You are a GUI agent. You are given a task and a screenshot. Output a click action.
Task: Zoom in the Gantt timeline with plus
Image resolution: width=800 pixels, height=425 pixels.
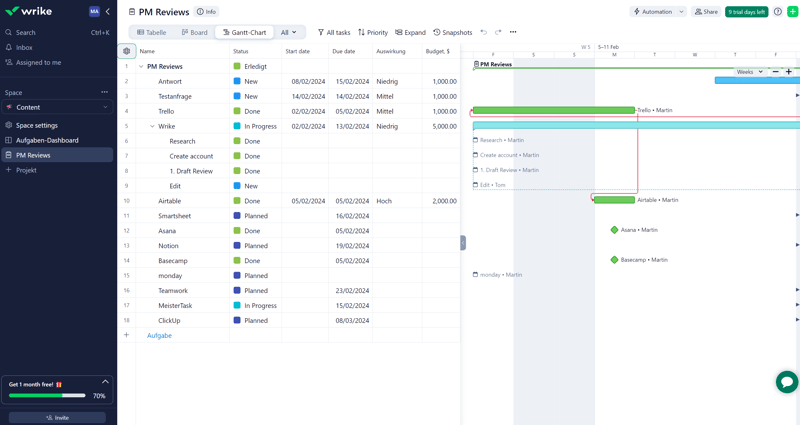[788, 72]
